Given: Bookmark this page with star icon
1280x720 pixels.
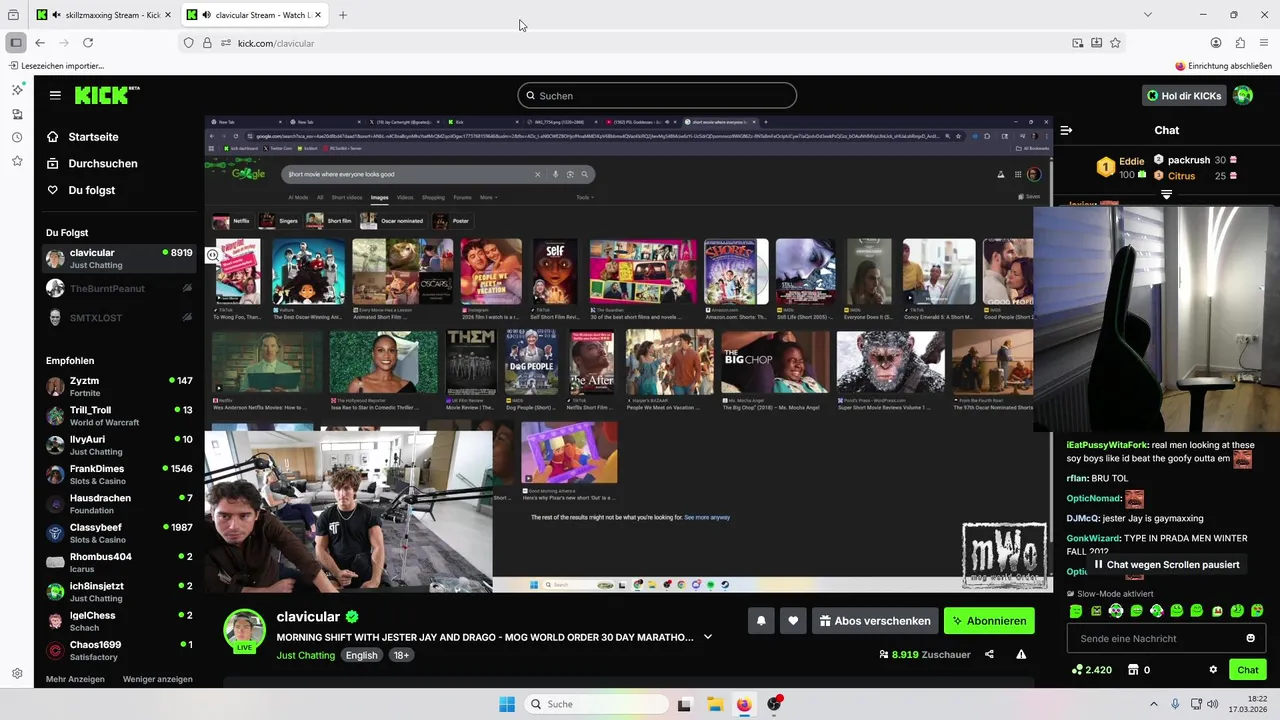Looking at the screenshot, I should click(x=1115, y=43).
